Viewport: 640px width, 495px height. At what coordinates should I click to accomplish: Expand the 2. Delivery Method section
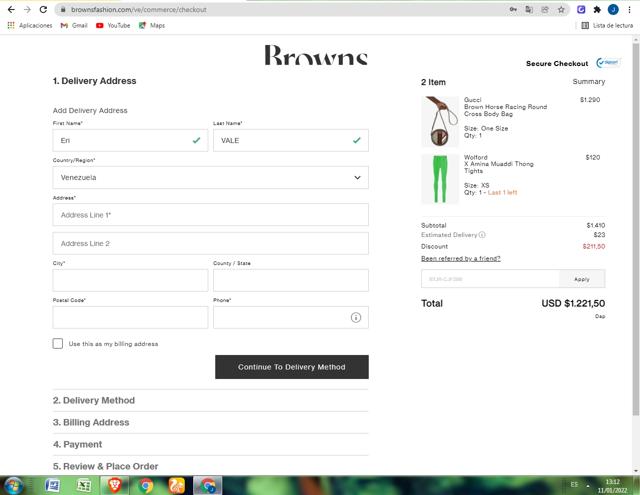(x=211, y=400)
